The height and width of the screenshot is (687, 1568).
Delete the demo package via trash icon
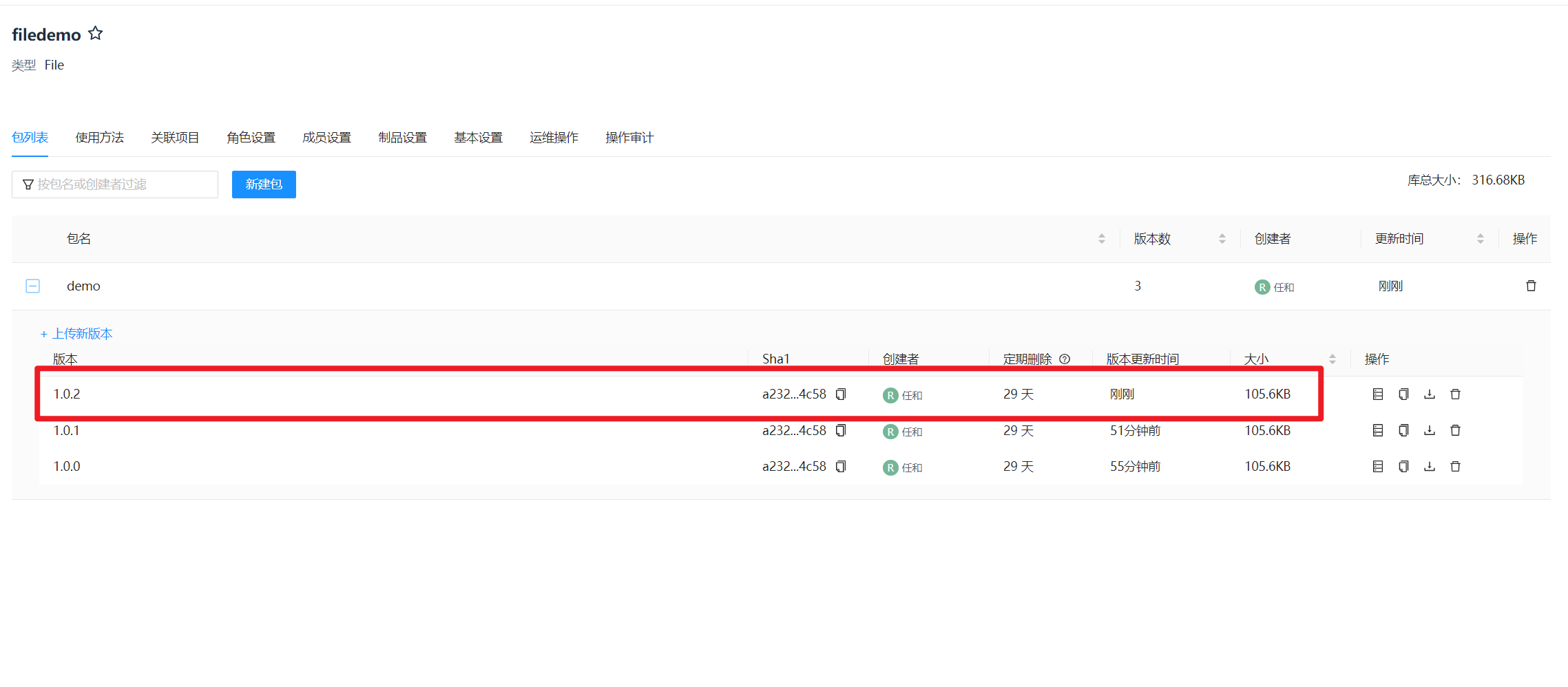click(x=1531, y=286)
